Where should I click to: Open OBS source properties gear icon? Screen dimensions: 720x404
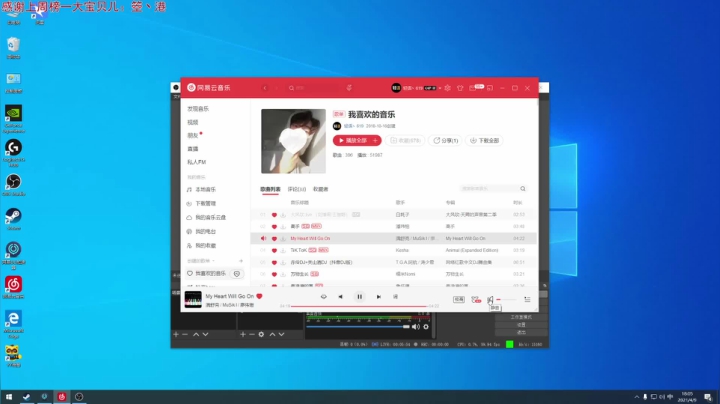pyautogui.click(x=261, y=335)
